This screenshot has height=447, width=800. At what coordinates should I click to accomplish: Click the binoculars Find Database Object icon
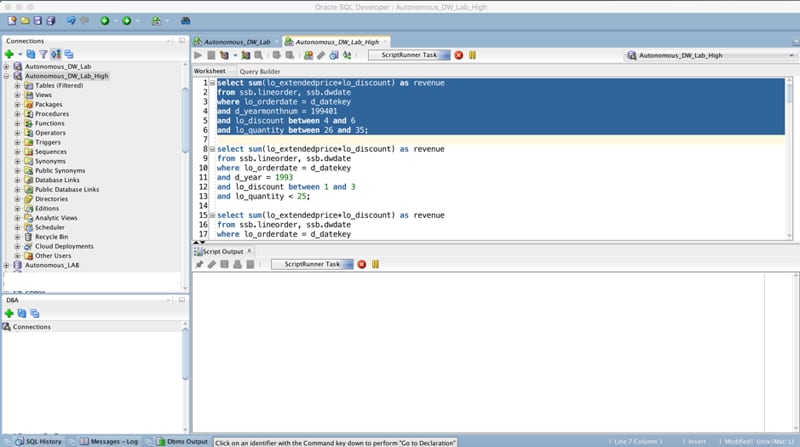click(186, 20)
